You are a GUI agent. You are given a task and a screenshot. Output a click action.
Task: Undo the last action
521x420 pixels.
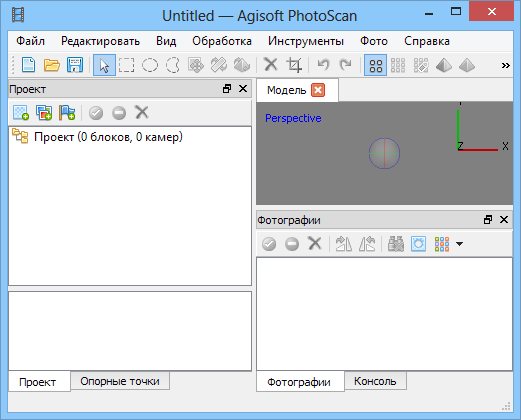[x=323, y=65]
